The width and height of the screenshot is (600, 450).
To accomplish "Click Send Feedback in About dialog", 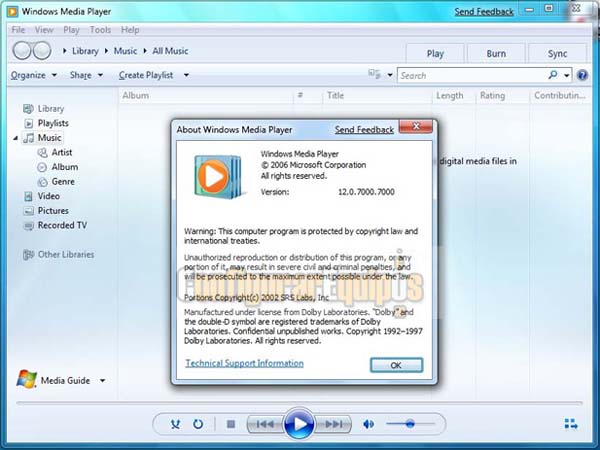I will pyautogui.click(x=364, y=130).
